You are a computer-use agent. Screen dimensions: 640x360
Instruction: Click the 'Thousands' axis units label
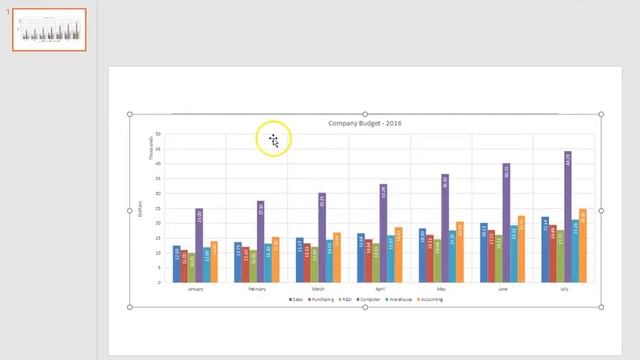151,148
